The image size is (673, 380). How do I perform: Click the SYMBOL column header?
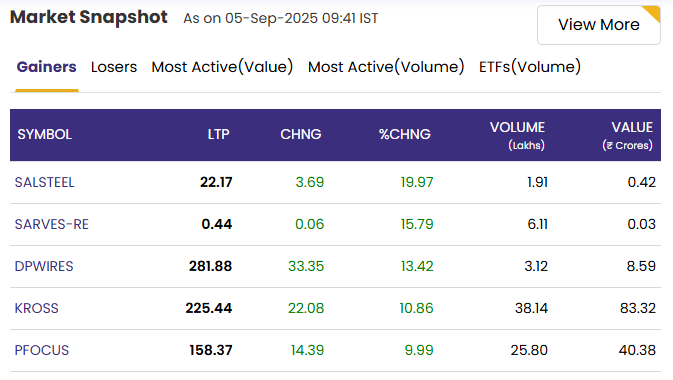(45, 134)
